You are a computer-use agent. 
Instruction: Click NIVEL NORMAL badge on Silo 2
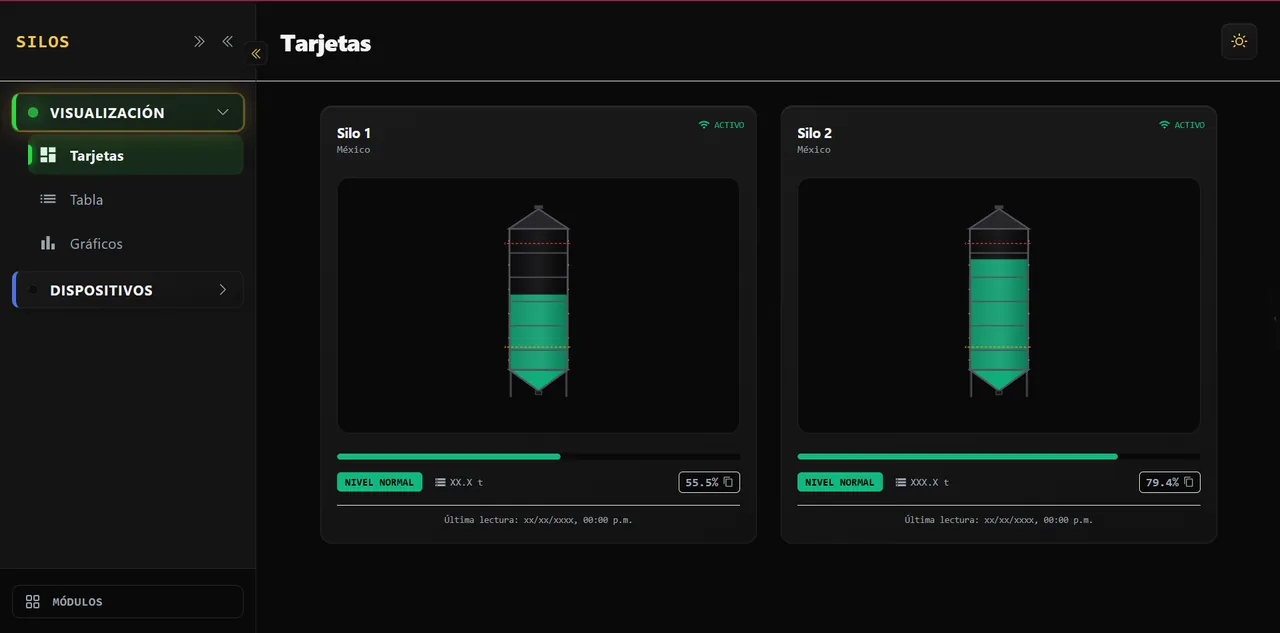pyautogui.click(x=840, y=482)
